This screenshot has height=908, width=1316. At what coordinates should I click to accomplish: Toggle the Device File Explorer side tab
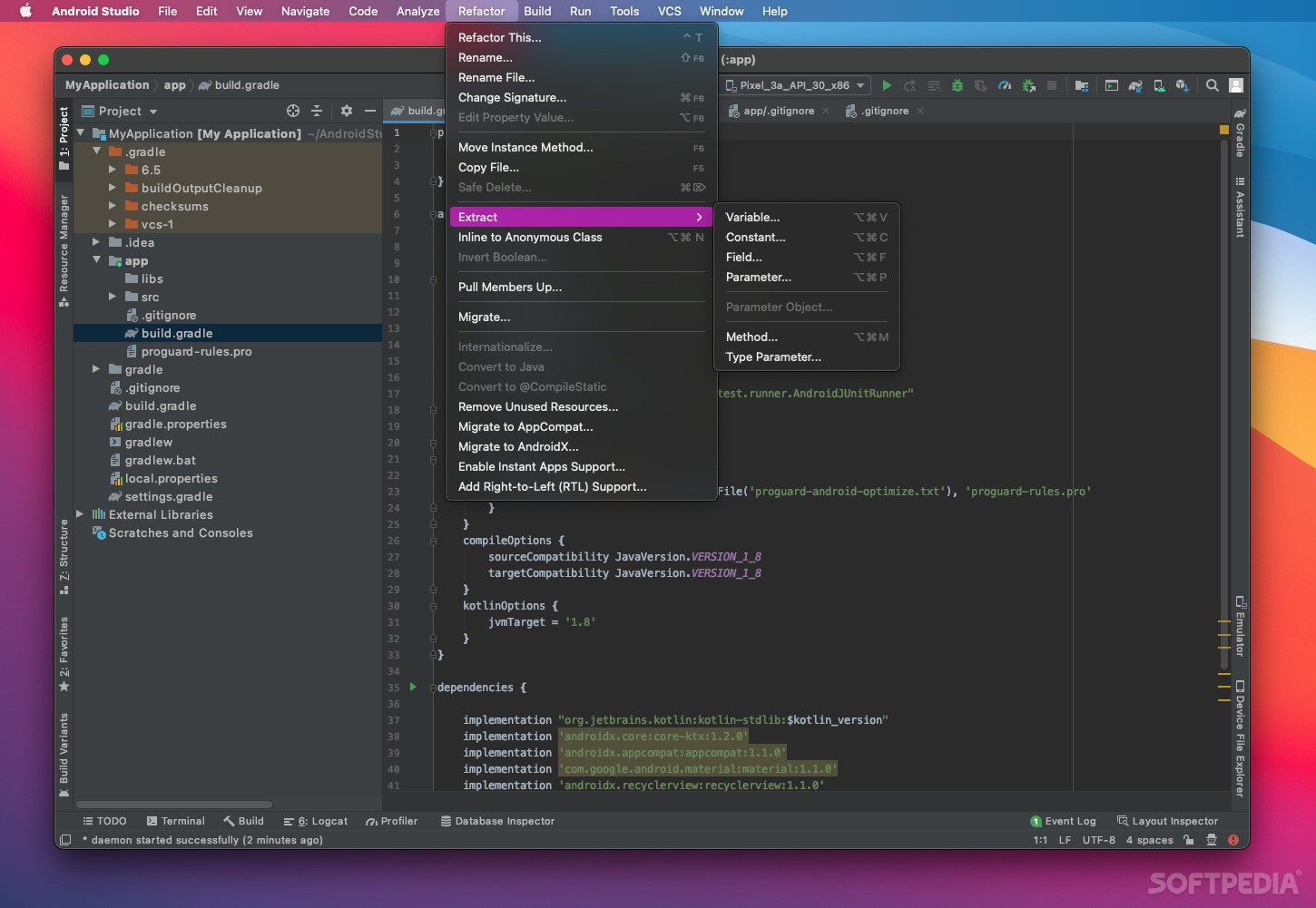click(x=1240, y=738)
